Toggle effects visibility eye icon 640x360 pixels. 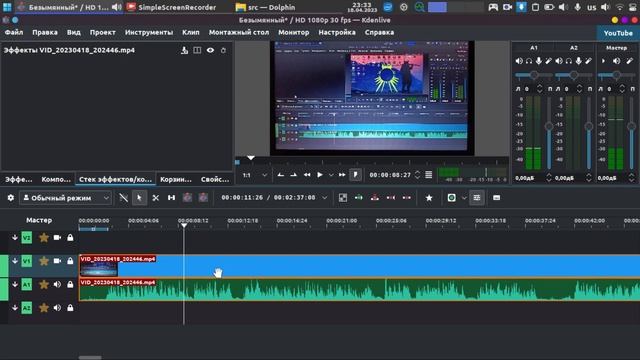pos(210,50)
